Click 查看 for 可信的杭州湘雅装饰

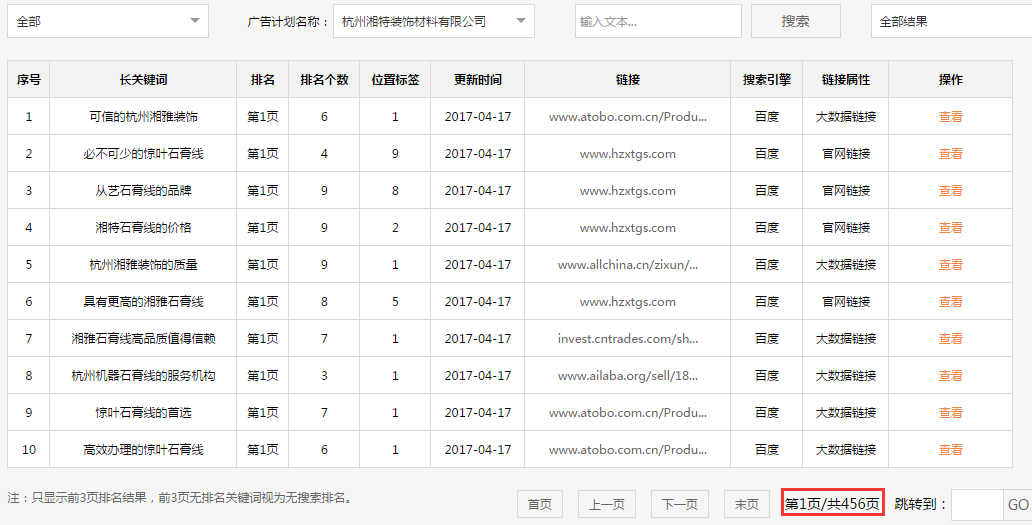coord(950,116)
